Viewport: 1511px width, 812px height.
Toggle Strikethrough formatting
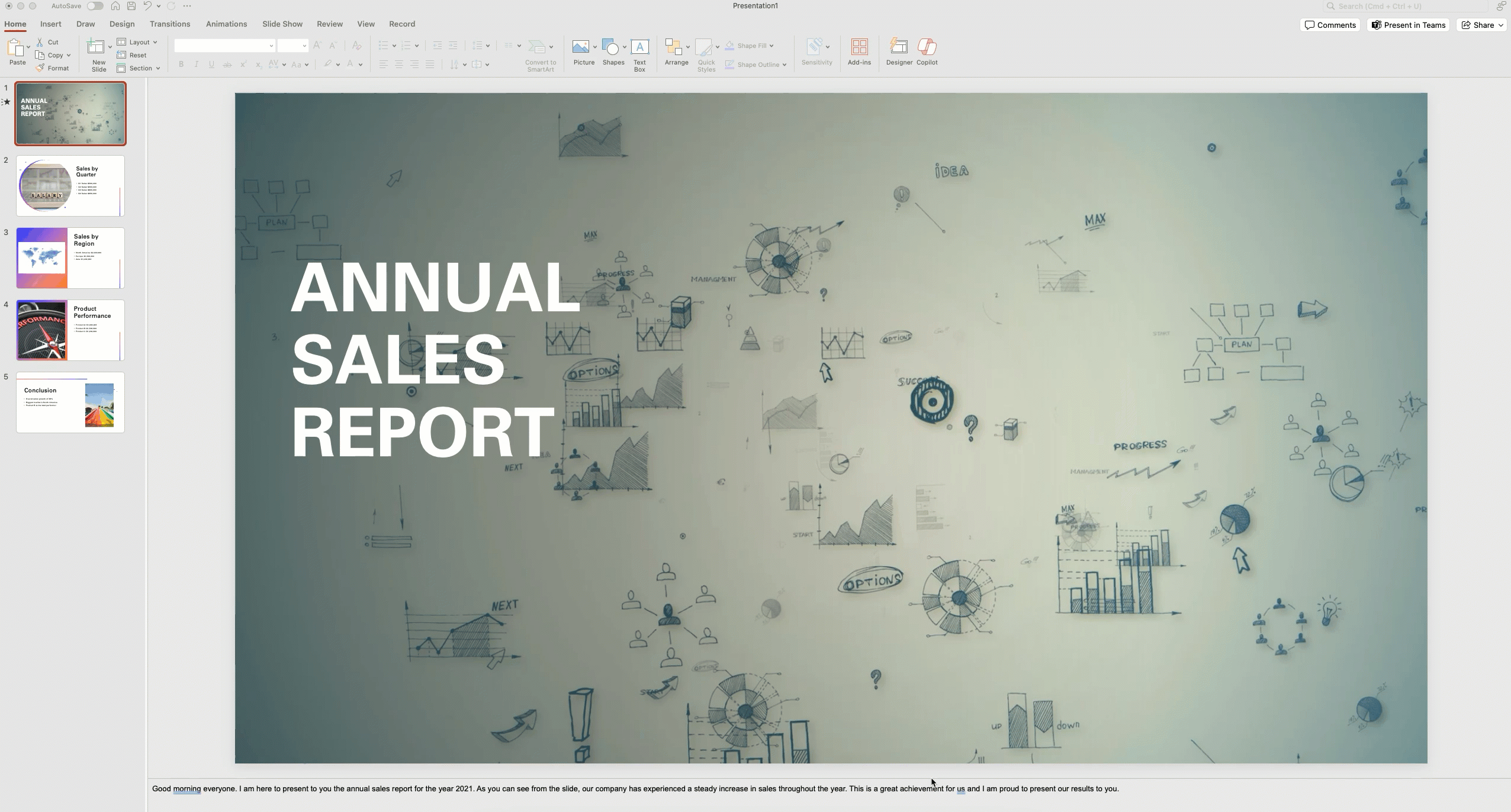pyautogui.click(x=227, y=65)
